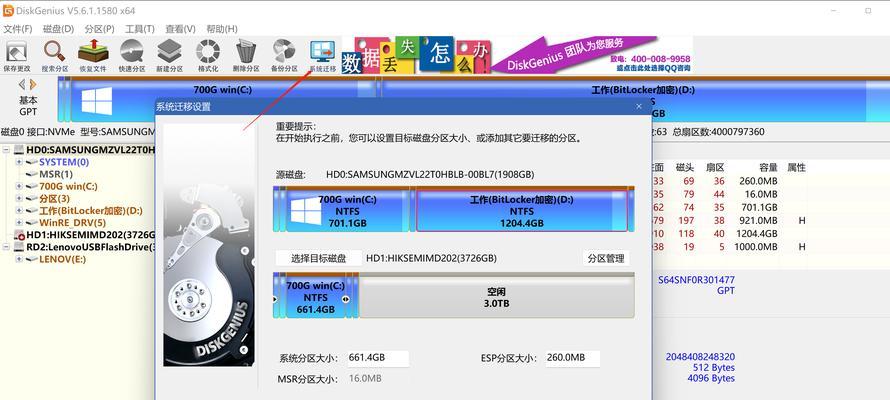Screen dimensions: 890x400
Task: Click the 磁头 column header
Action: pyautogui.click(x=685, y=167)
